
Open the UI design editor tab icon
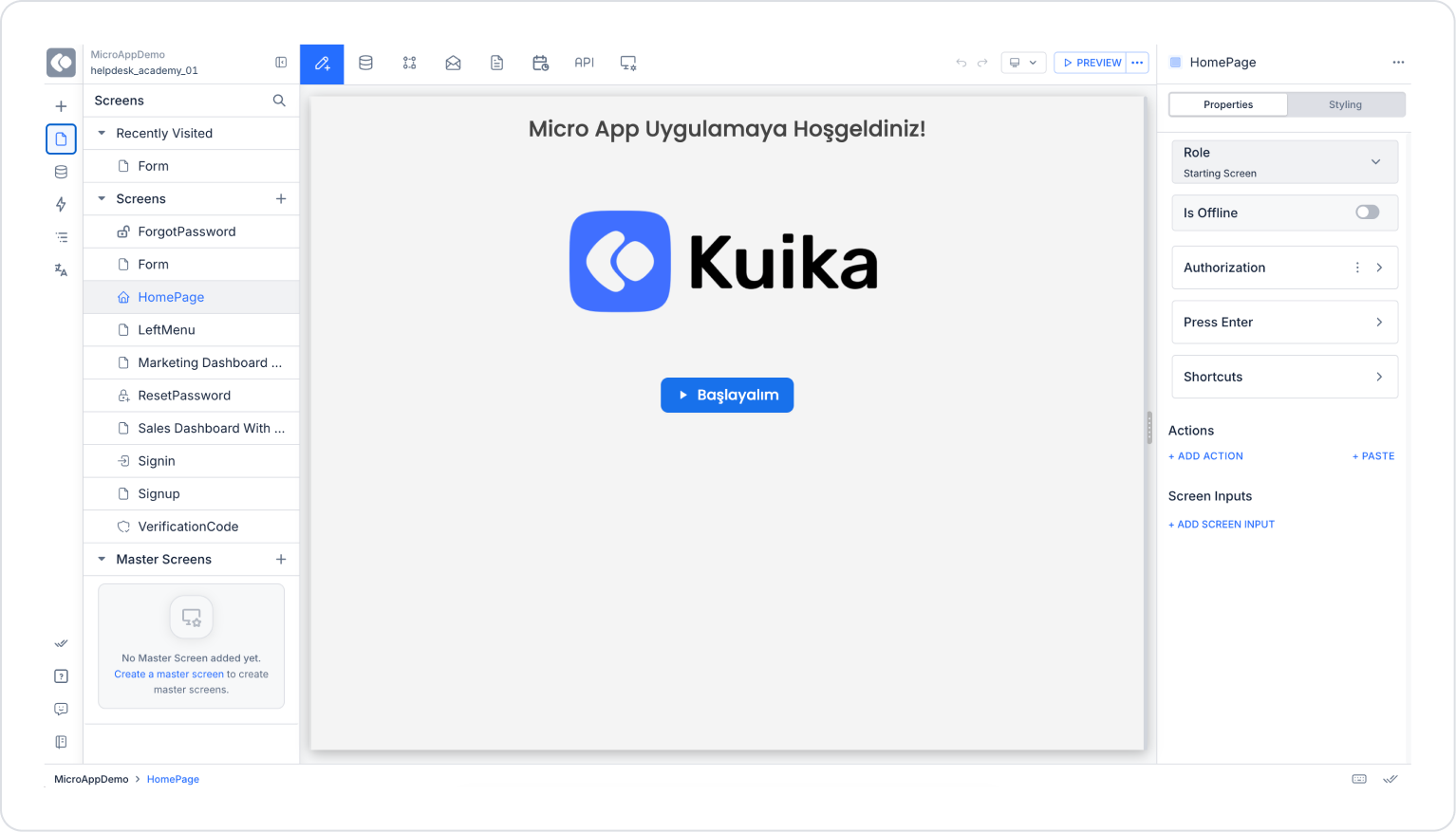[322, 64]
